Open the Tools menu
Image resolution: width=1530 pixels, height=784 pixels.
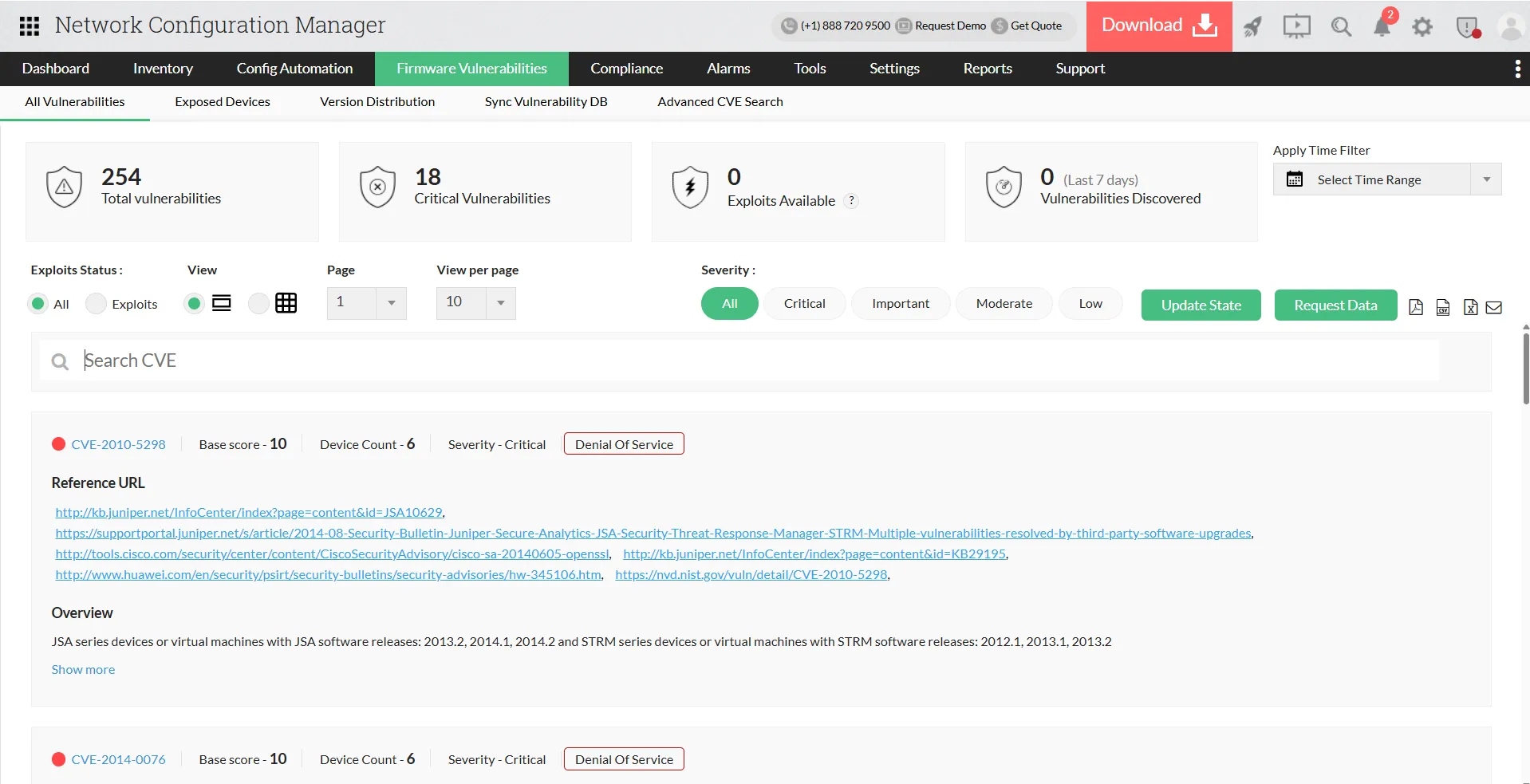pyautogui.click(x=810, y=69)
